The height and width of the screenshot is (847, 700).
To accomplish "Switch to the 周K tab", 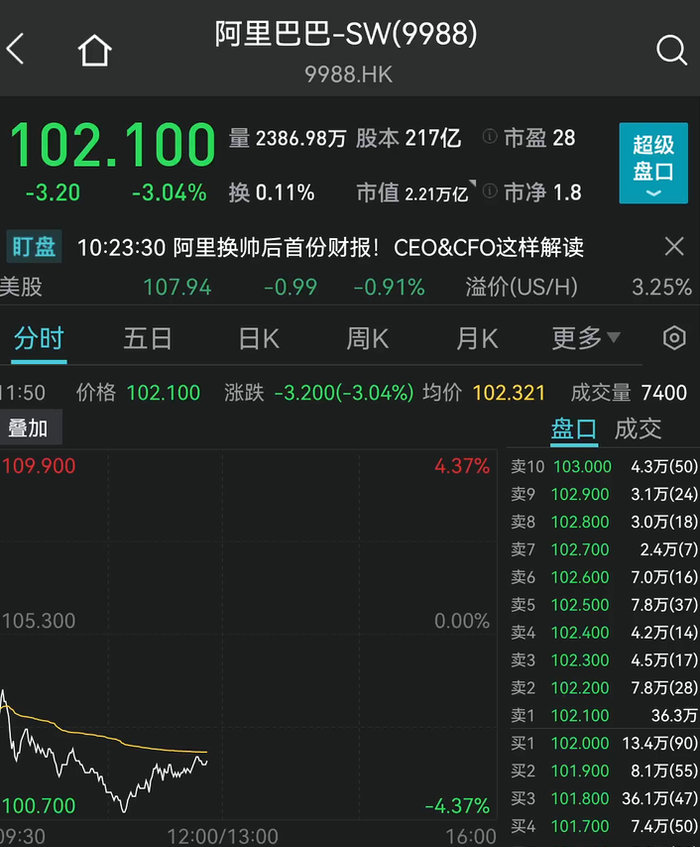I will coord(367,339).
